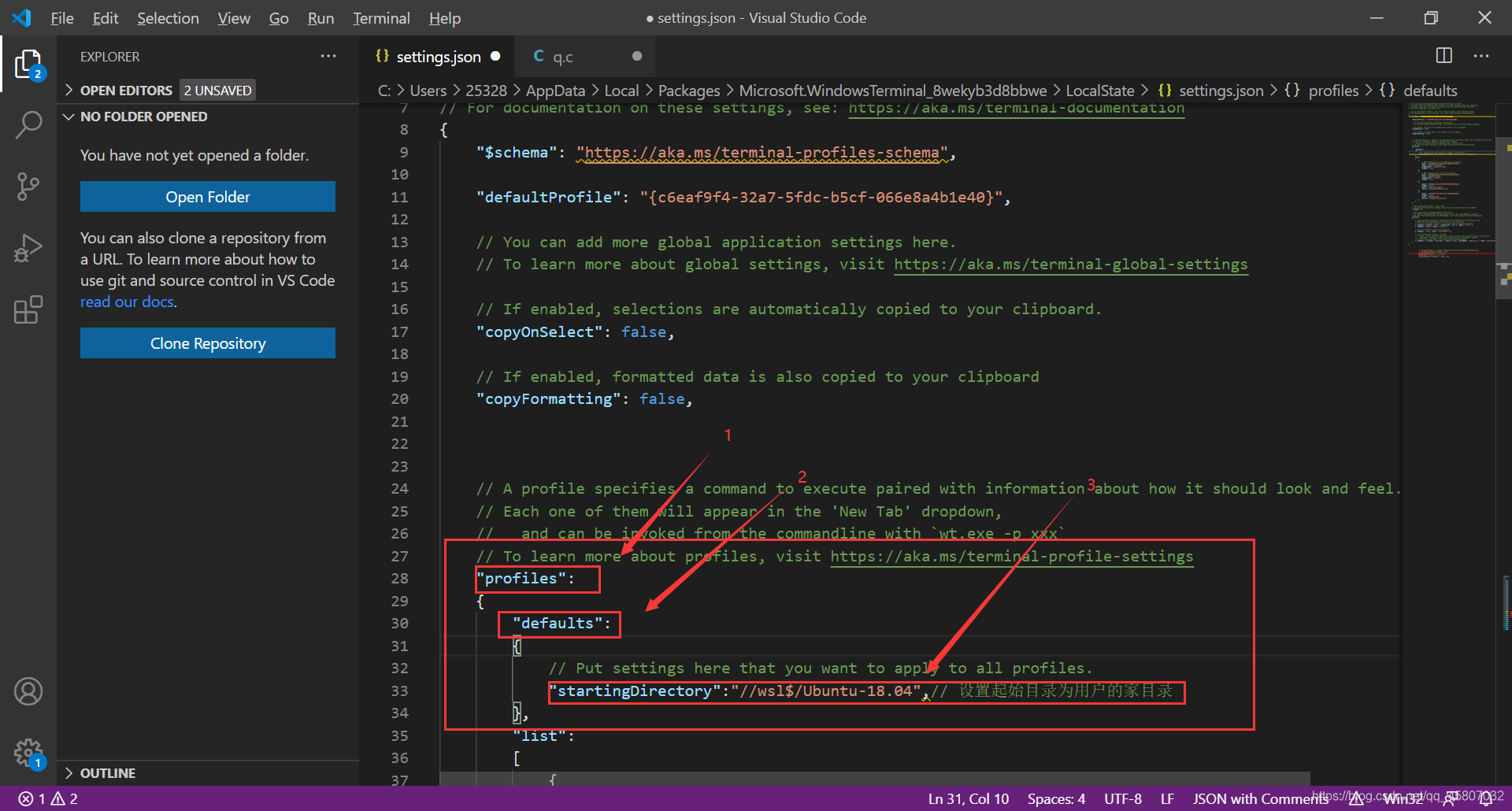The height and width of the screenshot is (811, 1512).
Task: Open the Extensions view icon
Action: 28,309
